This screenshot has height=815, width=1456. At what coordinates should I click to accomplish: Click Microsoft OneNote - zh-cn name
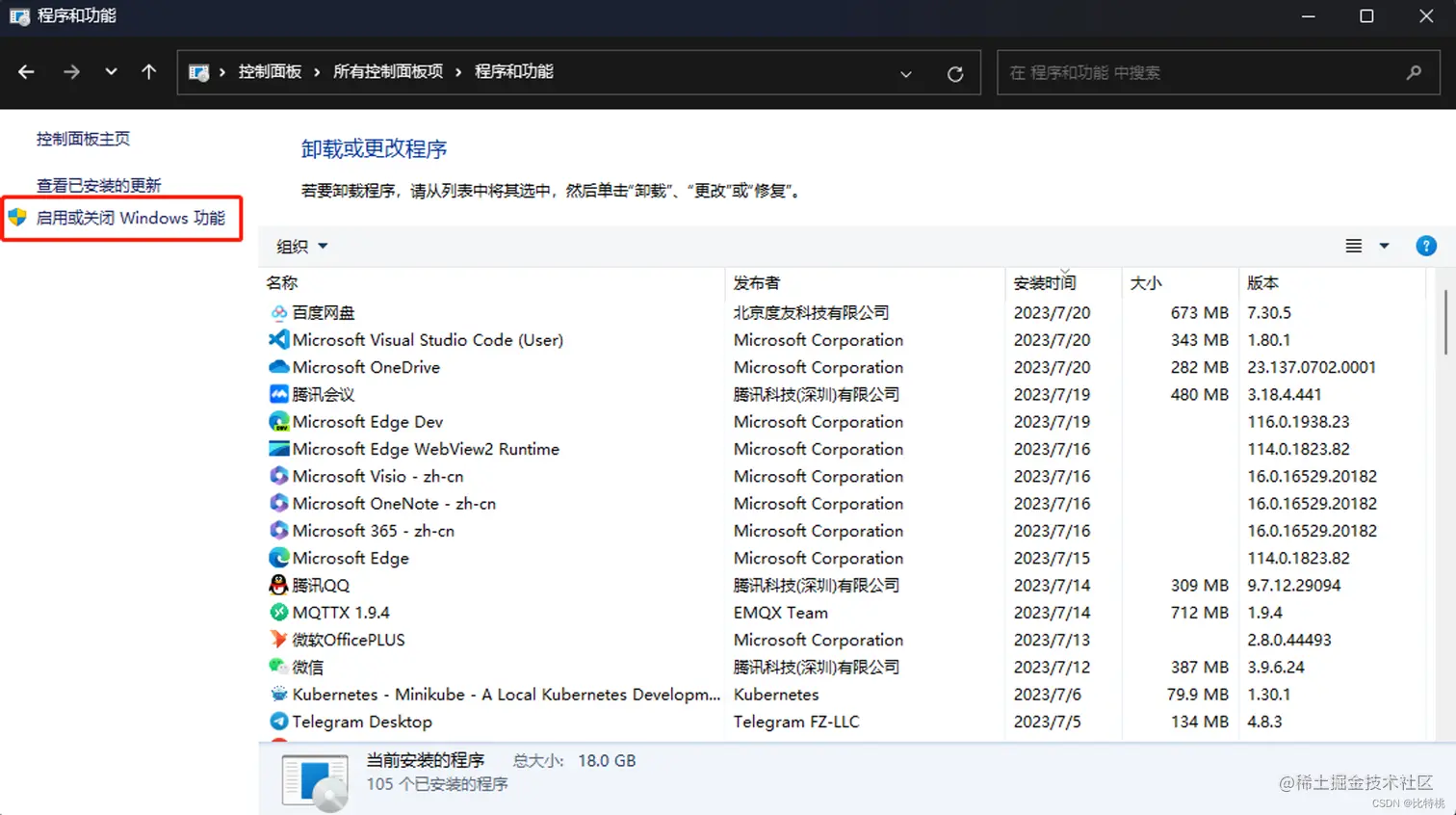point(394,504)
